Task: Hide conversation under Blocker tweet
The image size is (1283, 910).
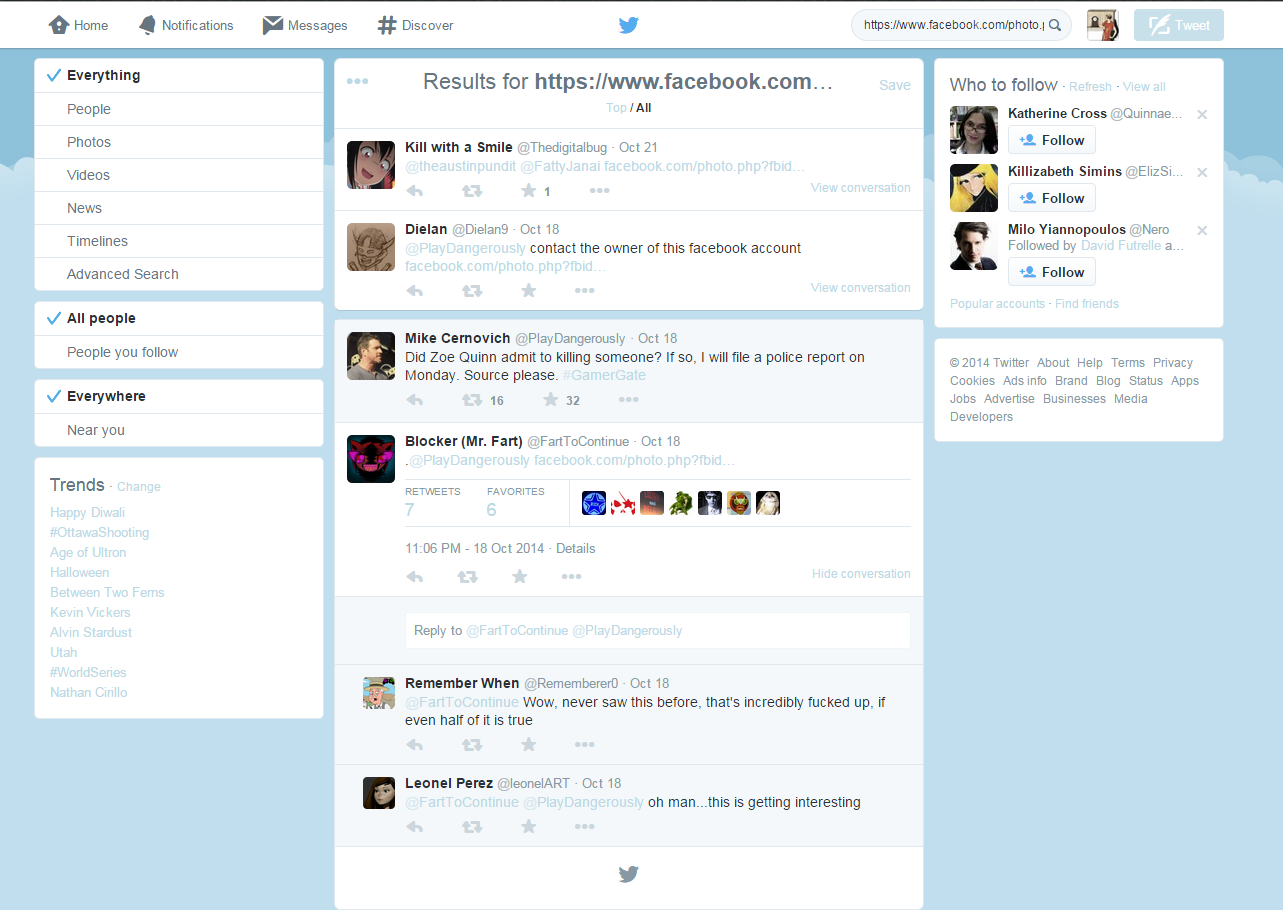Action: 860,574
